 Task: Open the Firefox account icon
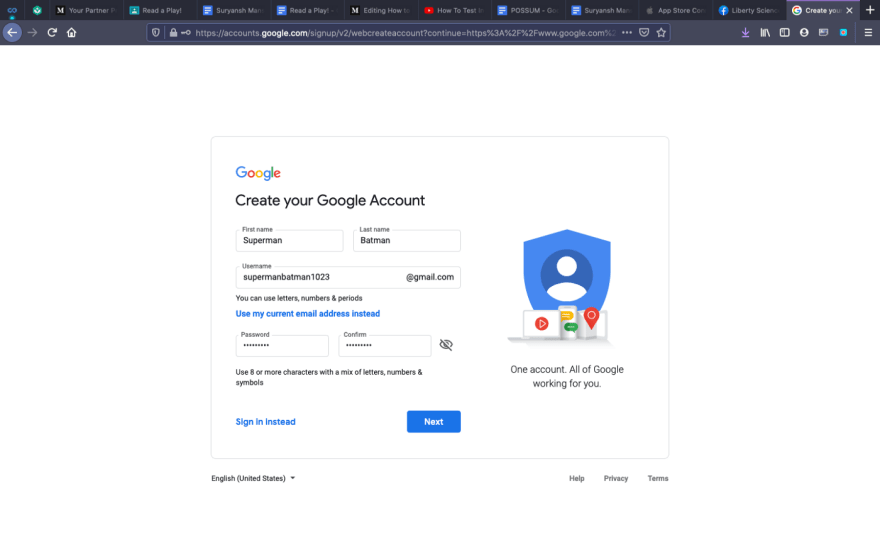804,33
